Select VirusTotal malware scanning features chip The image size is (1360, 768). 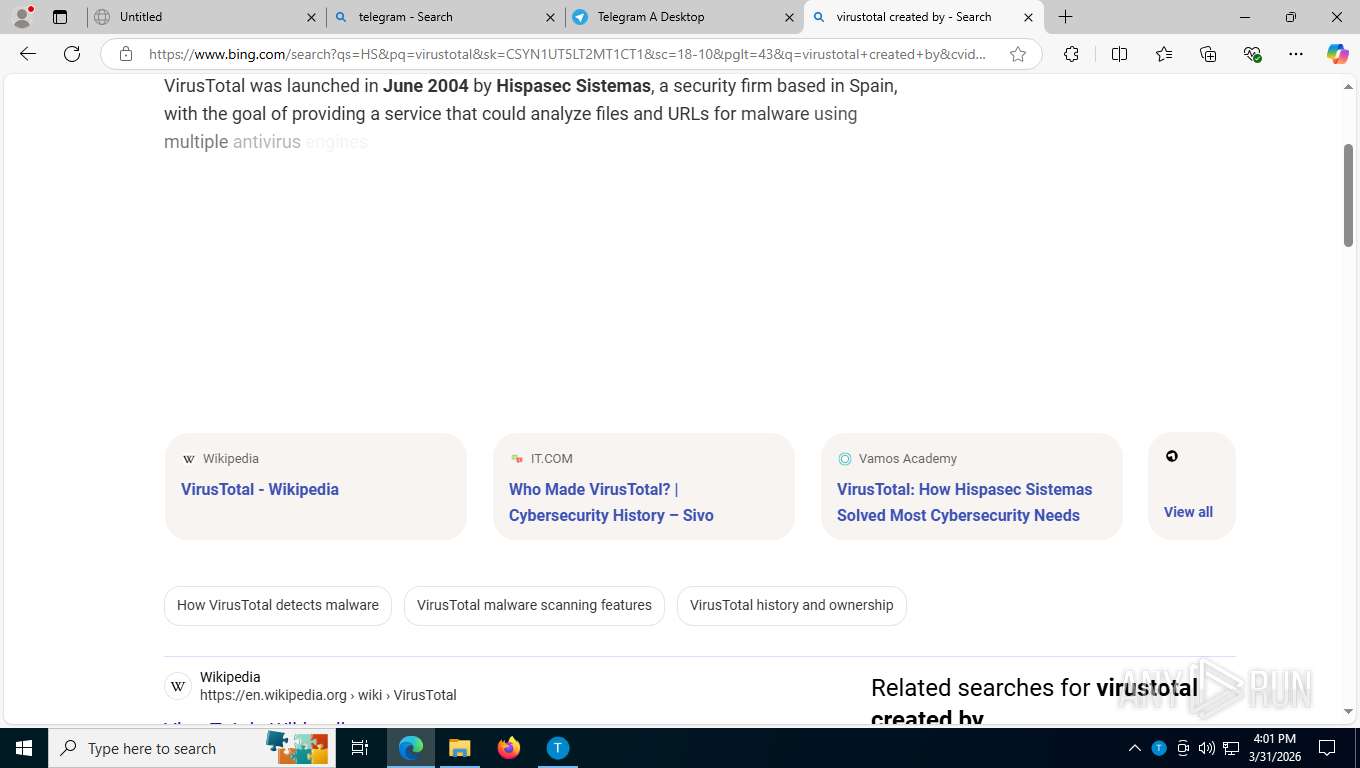click(534, 606)
